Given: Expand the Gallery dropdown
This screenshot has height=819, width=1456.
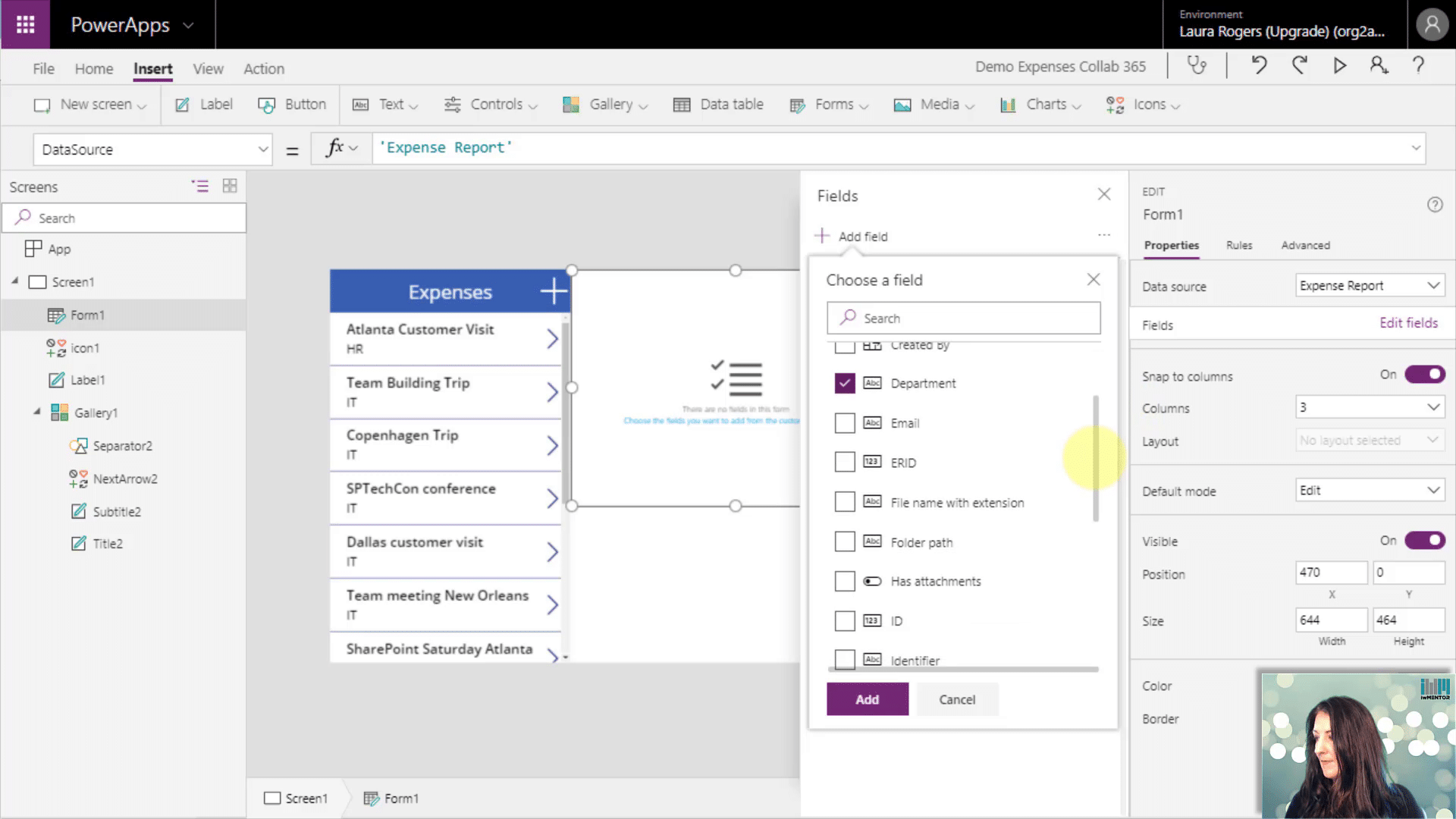Looking at the screenshot, I should (x=605, y=105).
